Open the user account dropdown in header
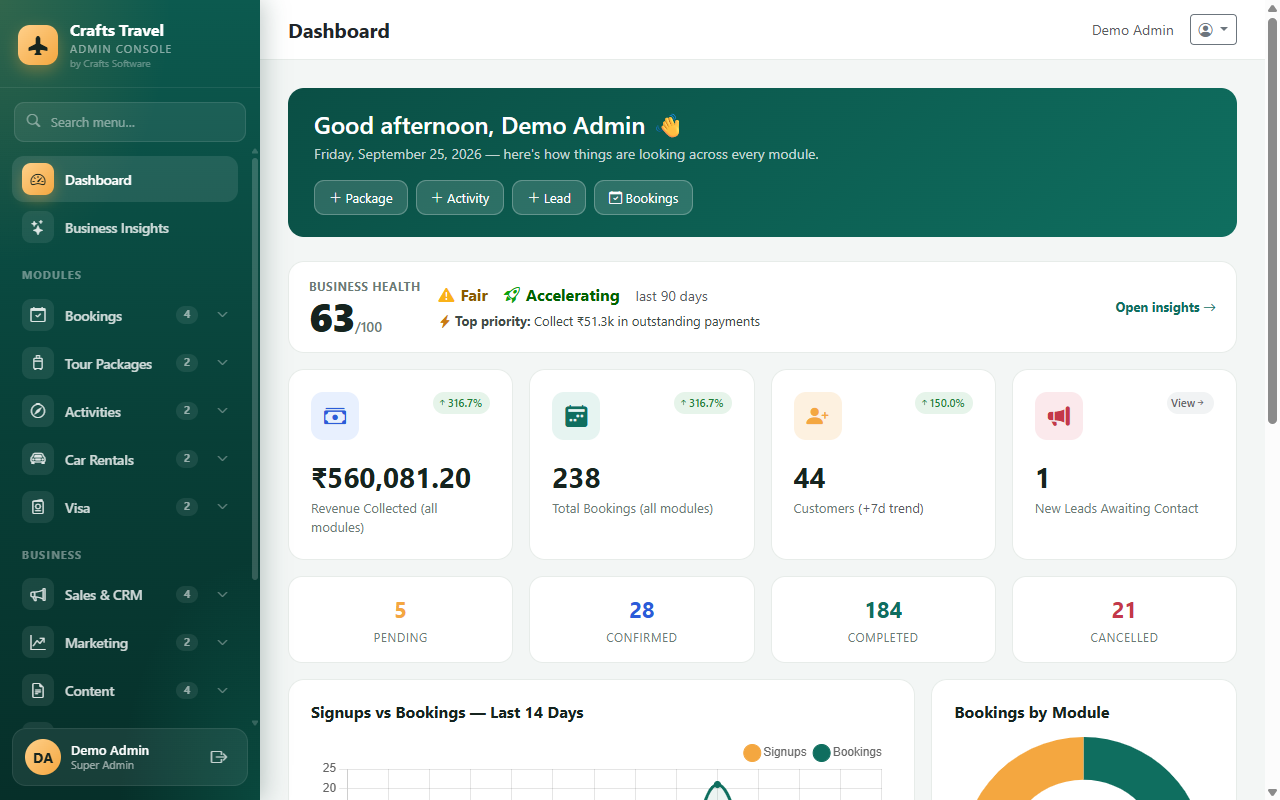This screenshot has height=800, width=1280. (1213, 30)
